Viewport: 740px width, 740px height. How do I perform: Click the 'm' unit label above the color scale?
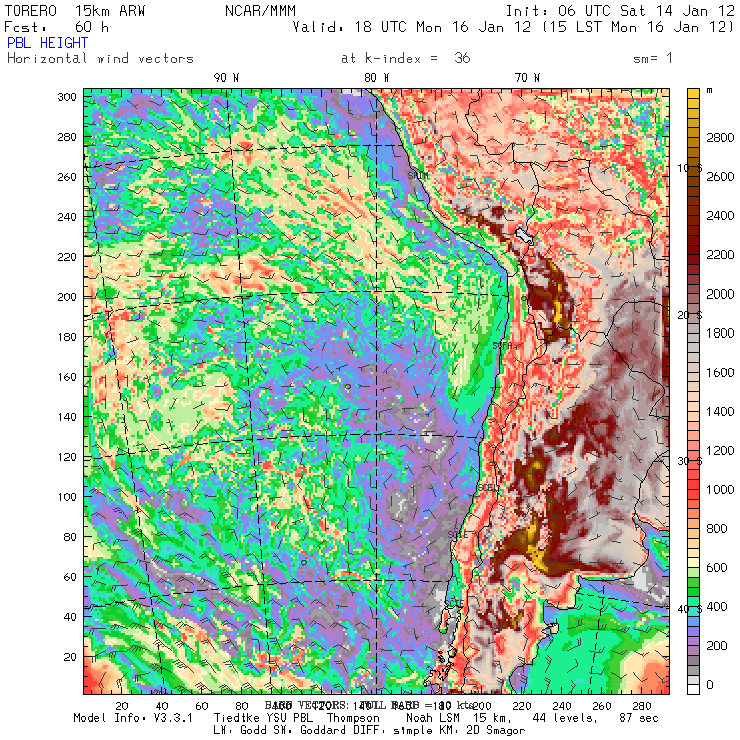[x=709, y=90]
